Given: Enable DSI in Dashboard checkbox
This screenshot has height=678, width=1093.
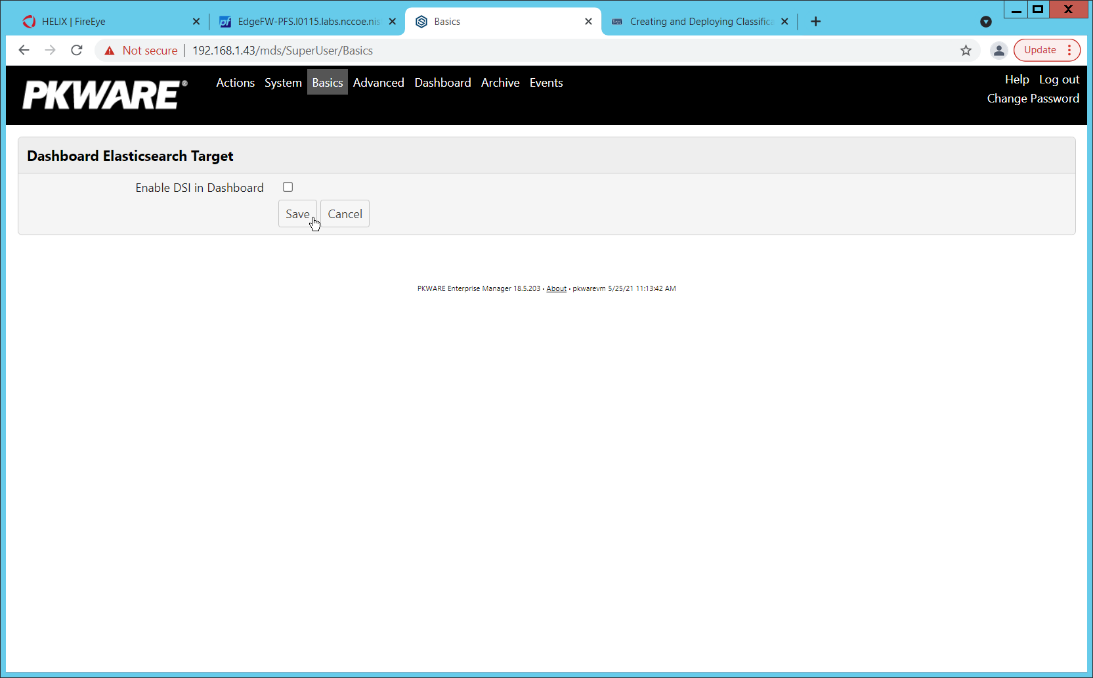Looking at the screenshot, I should [x=288, y=187].
